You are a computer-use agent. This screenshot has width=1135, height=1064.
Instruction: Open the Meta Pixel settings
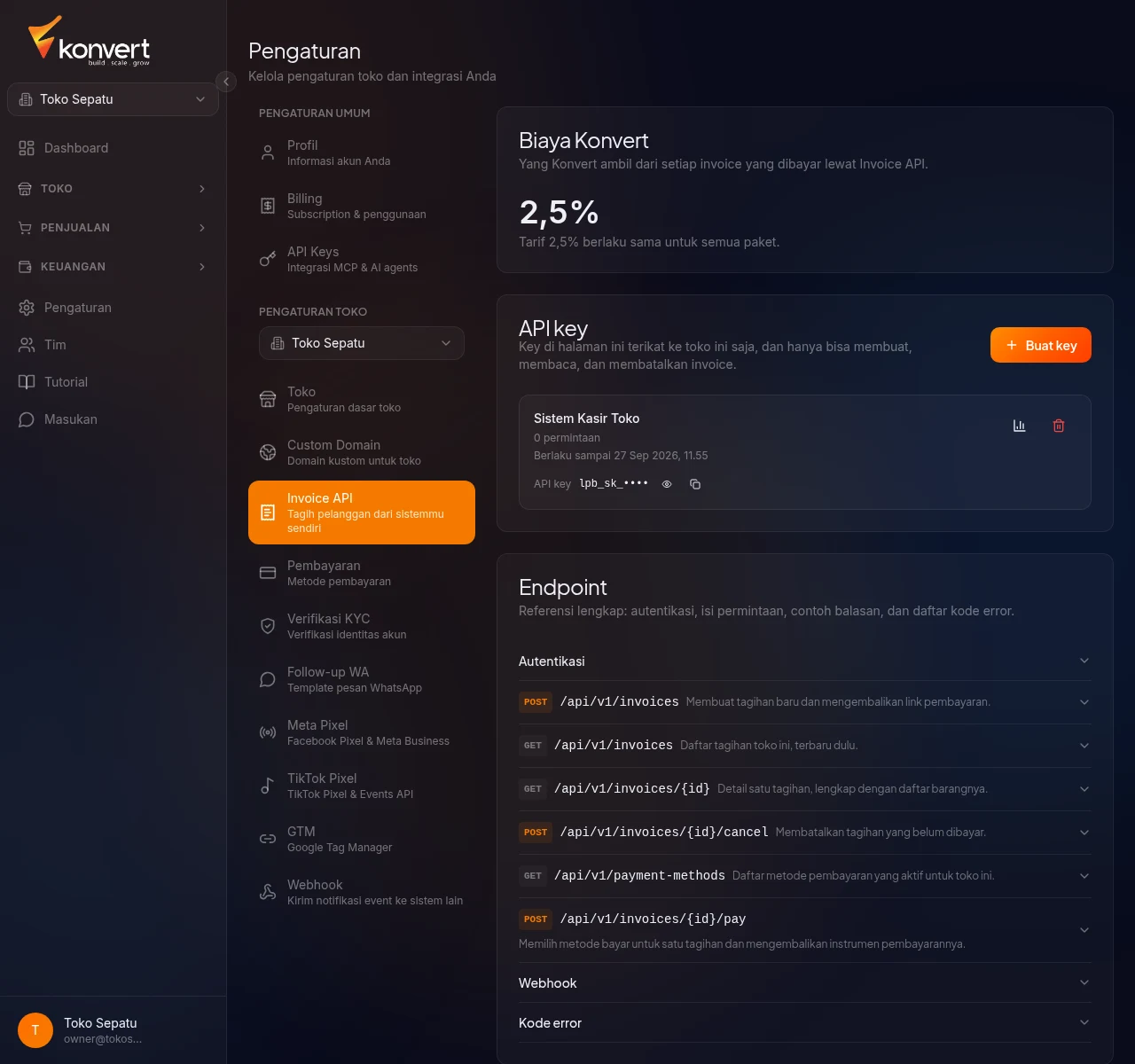(362, 732)
